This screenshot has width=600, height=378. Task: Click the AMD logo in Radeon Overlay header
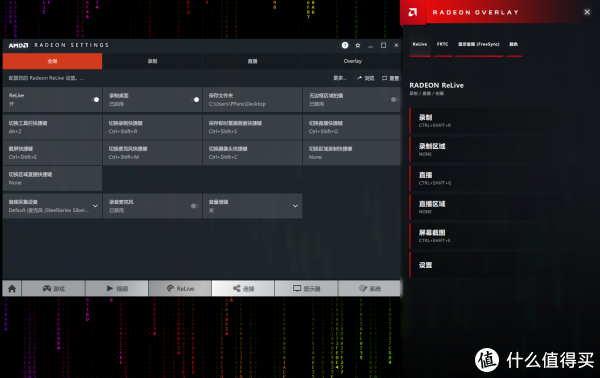[x=412, y=12]
